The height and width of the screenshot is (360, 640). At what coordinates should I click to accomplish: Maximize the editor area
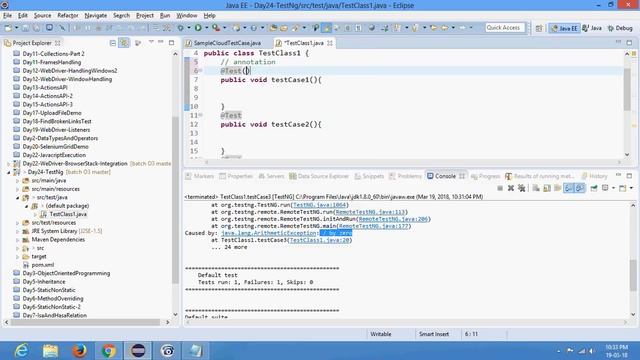(629, 42)
